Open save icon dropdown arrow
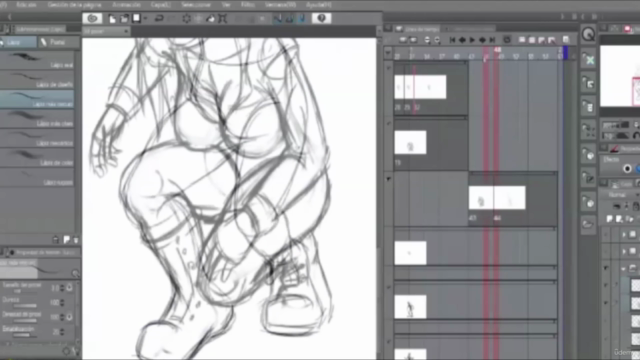This screenshot has height=360, width=640. pyautogui.click(x=145, y=18)
